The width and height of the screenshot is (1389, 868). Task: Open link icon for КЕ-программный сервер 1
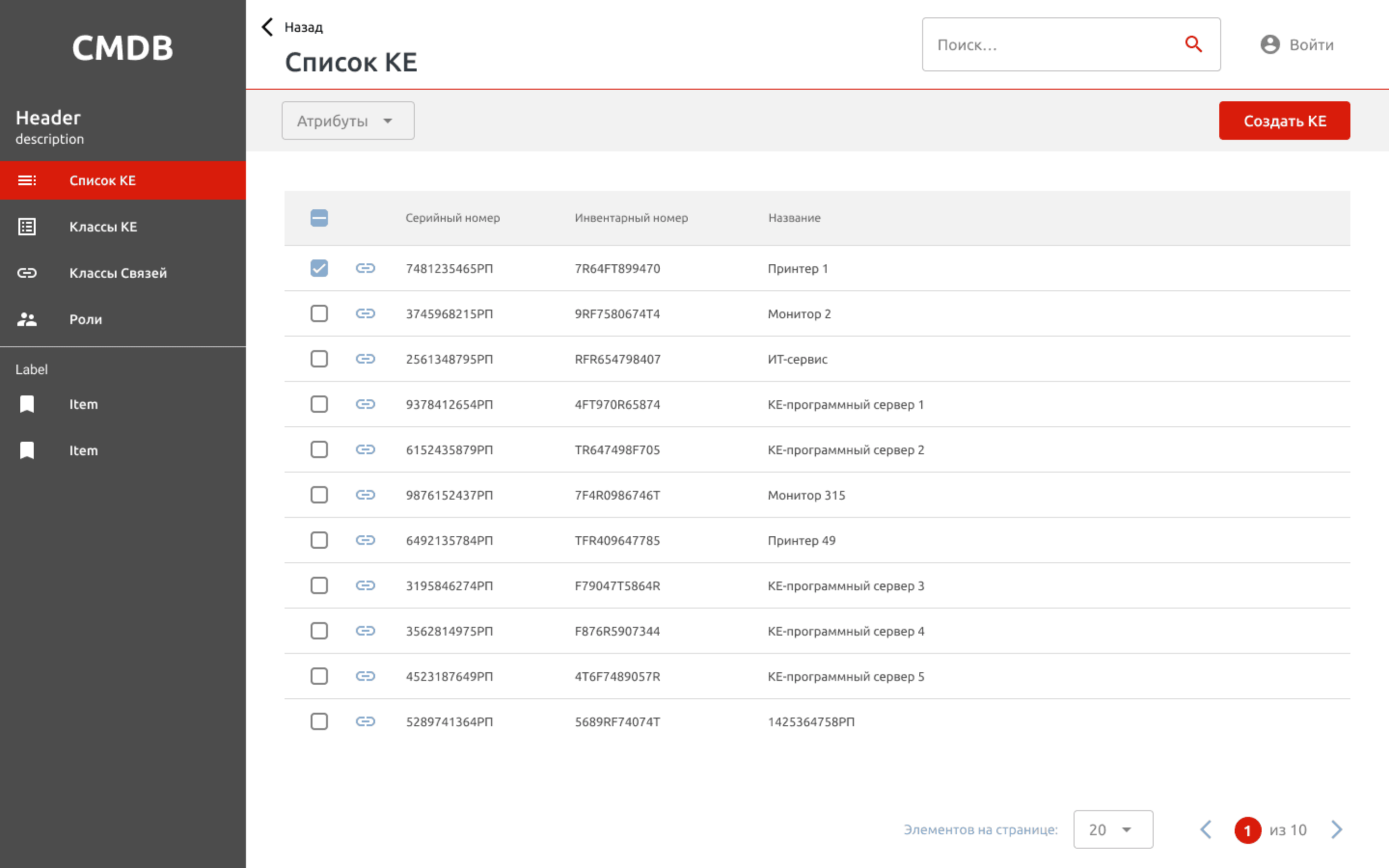pos(366,404)
